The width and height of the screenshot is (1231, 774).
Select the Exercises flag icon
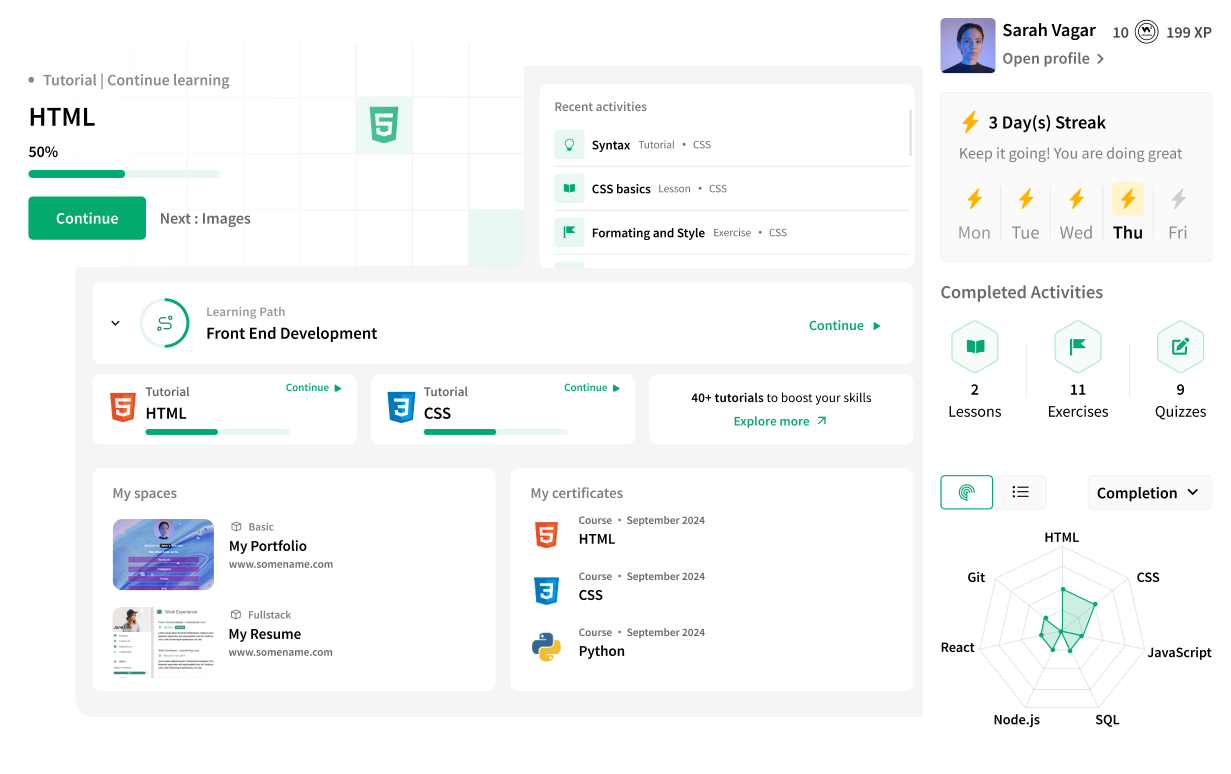coord(1078,346)
